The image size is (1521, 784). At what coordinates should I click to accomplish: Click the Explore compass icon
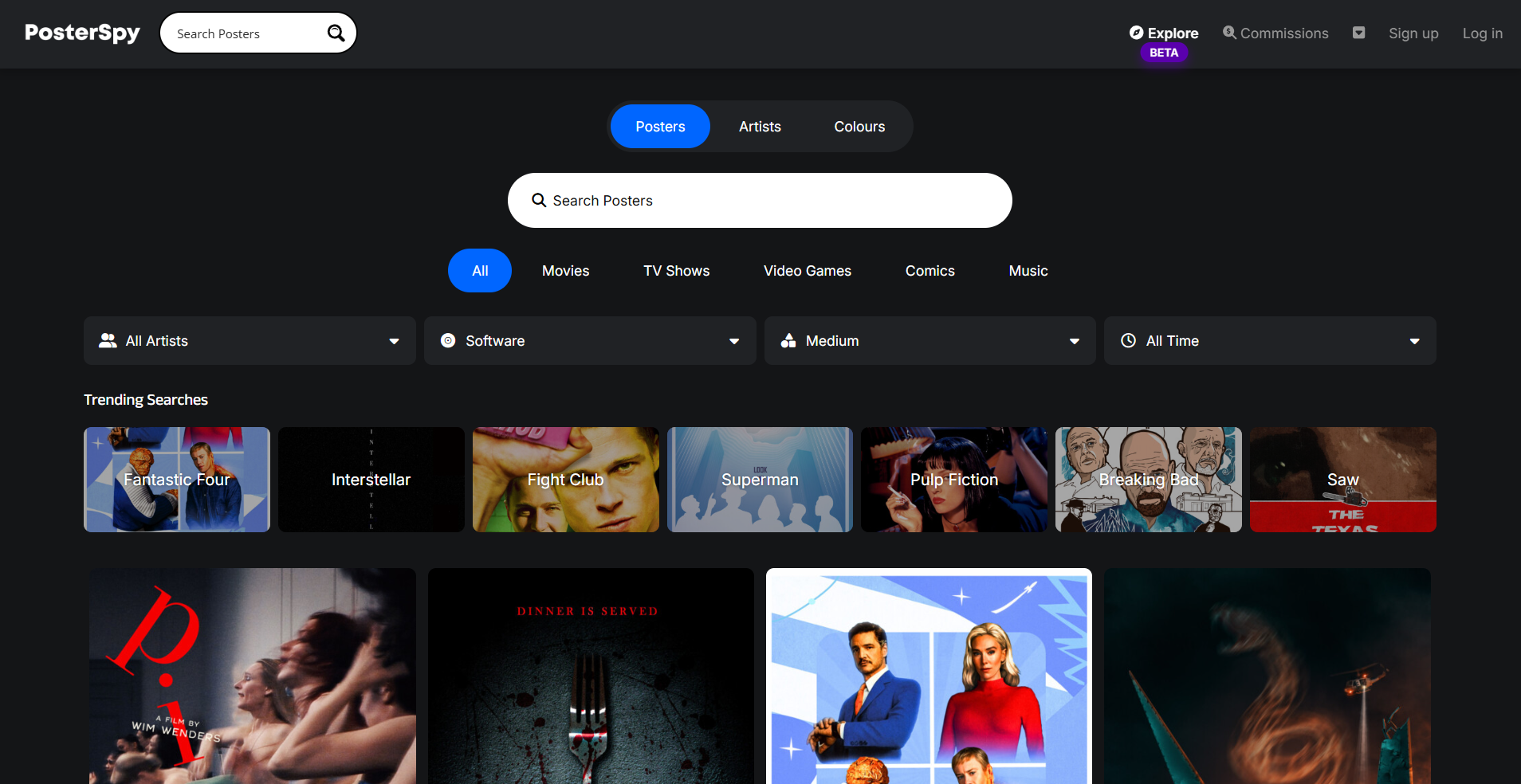(1137, 33)
